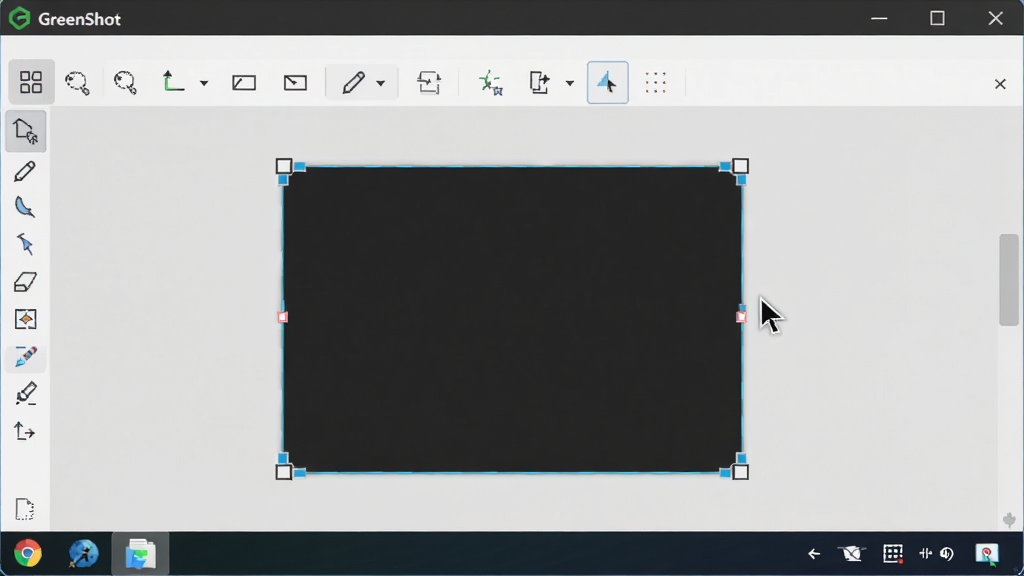Open Google Chrome from the taskbar
Image resolution: width=1024 pixels, height=576 pixels.
pyautogui.click(x=27, y=554)
